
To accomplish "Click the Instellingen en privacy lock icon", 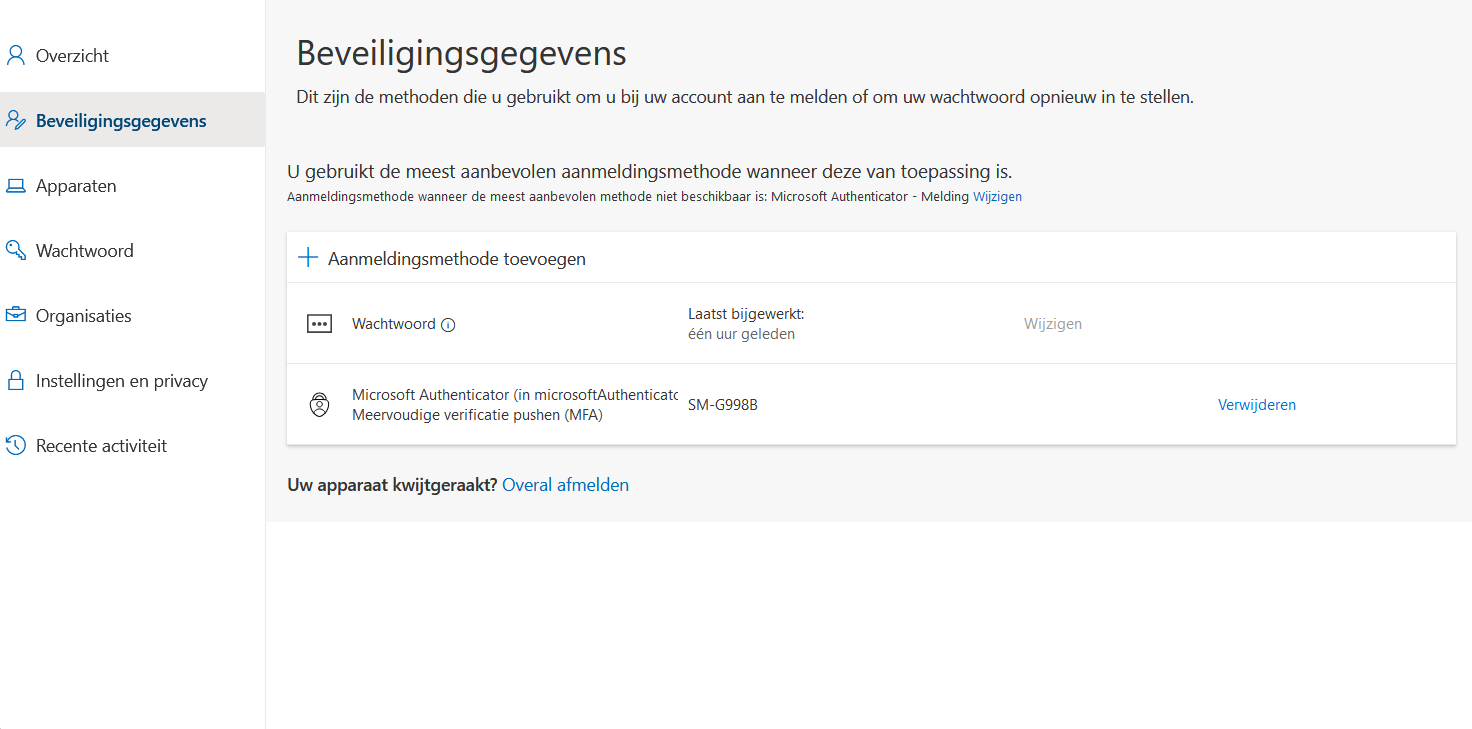I will 14,379.
